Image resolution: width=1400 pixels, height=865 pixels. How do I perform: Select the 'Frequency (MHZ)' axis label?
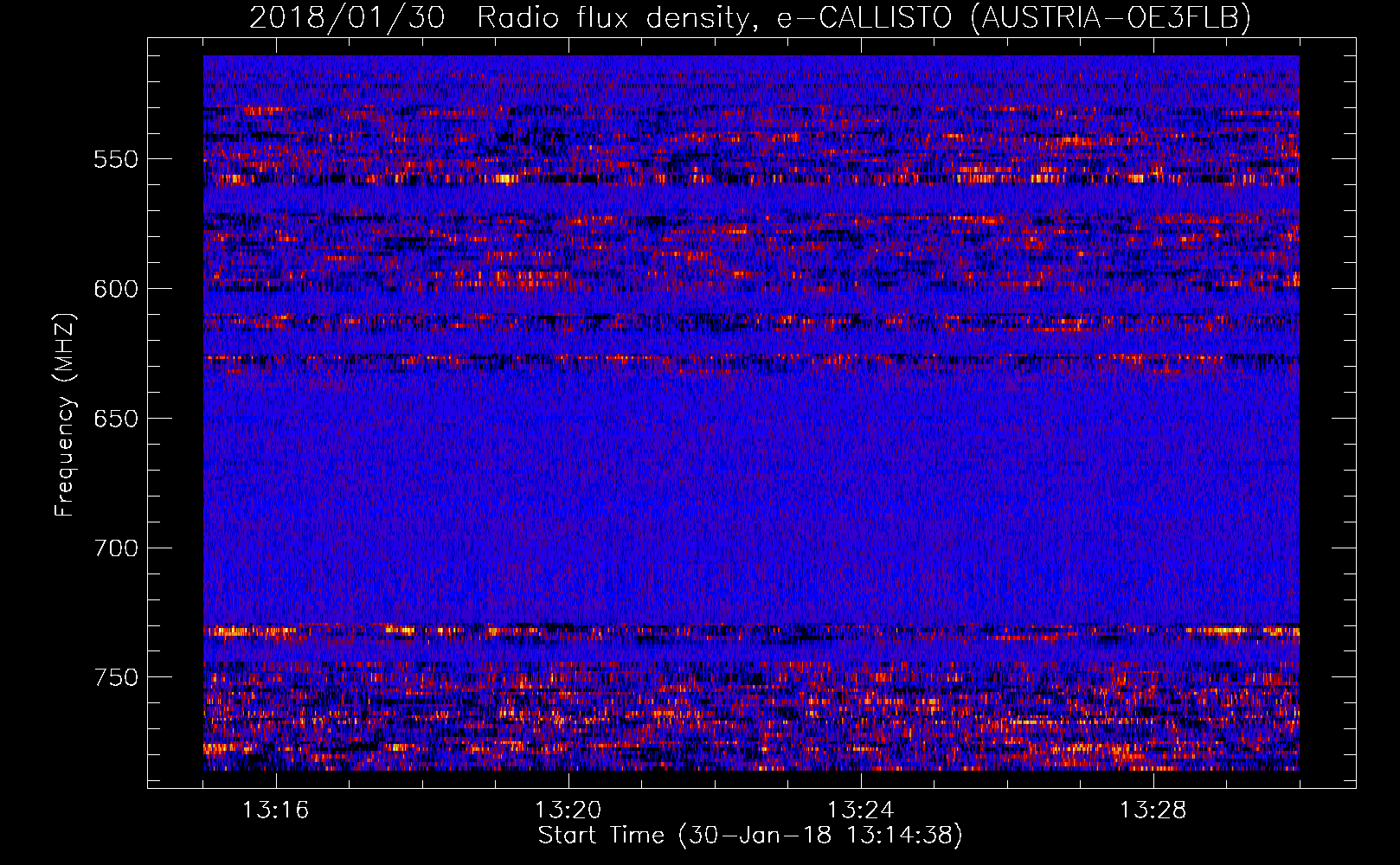tap(65, 414)
